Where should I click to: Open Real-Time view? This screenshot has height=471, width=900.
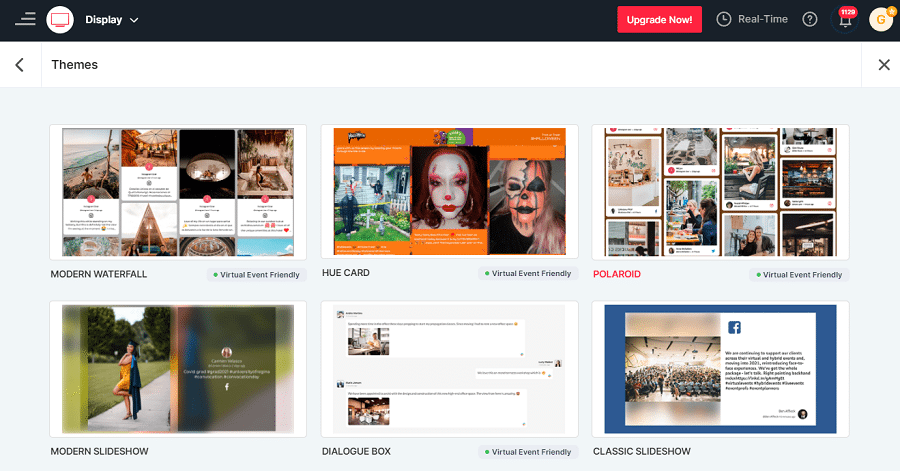click(x=763, y=19)
